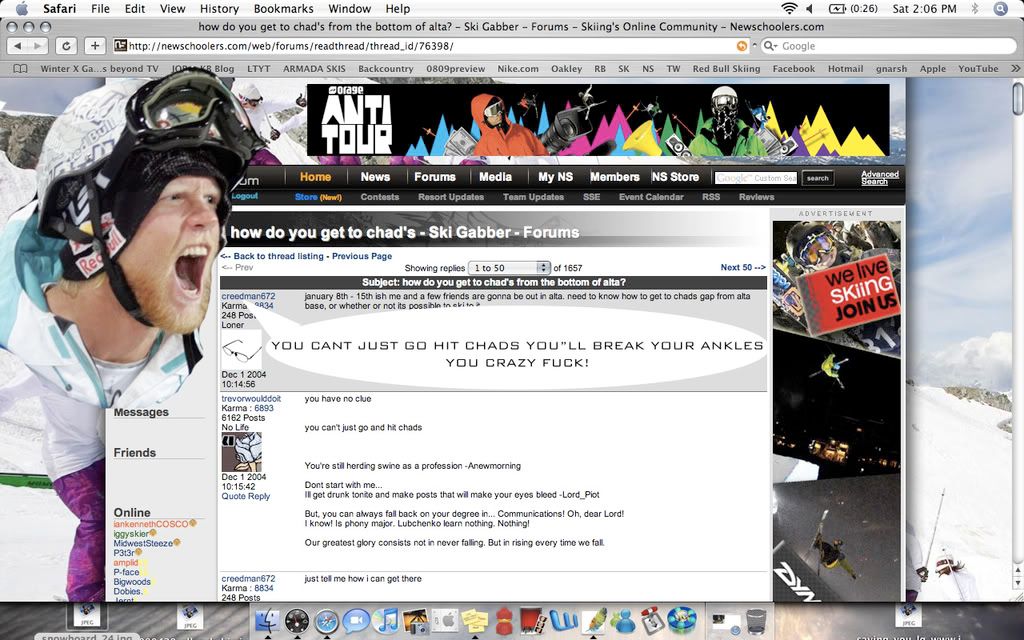
Task: Click the Spotlight magnifier icon in menu bar
Action: (x=1000, y=9)
